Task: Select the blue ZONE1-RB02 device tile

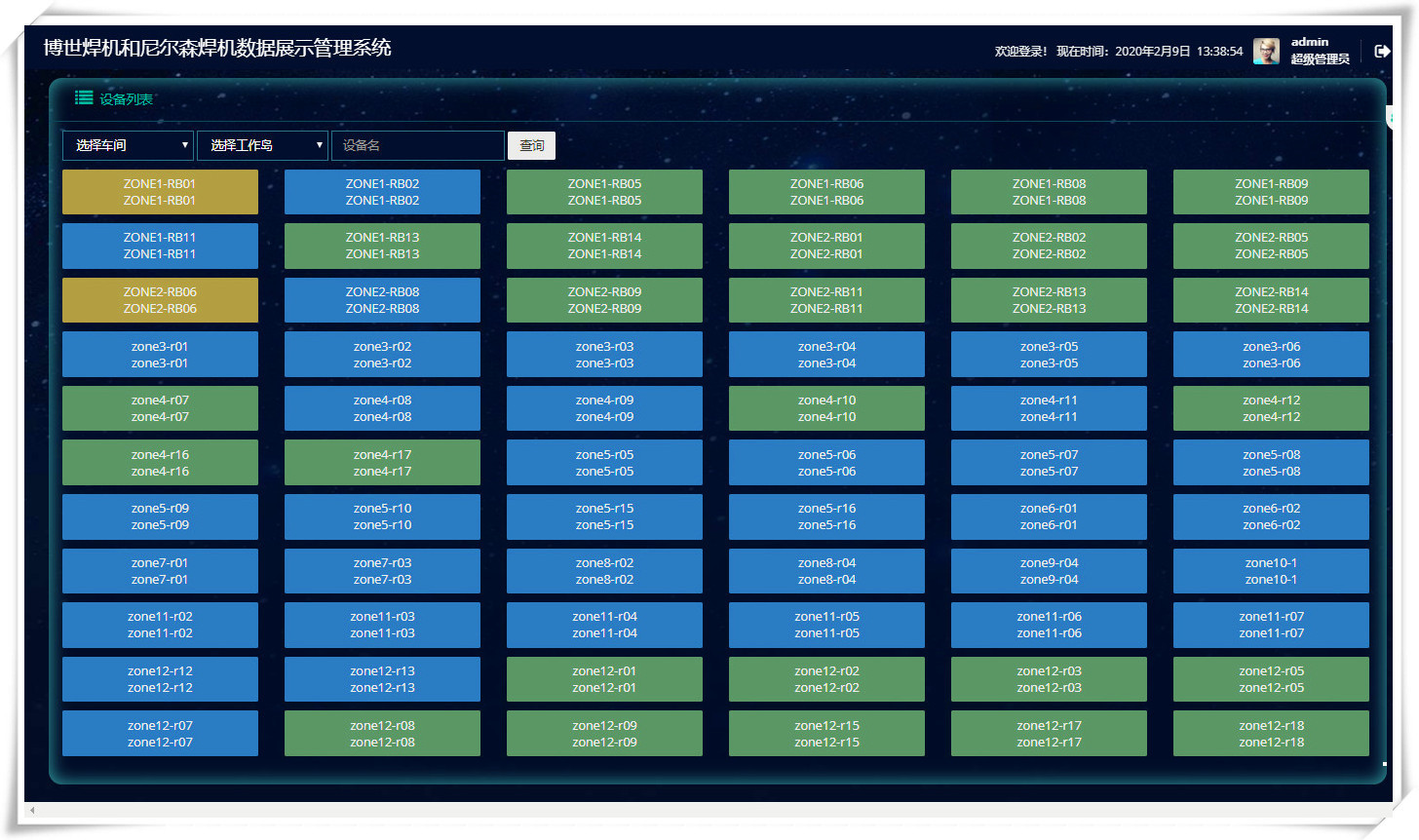Action: [382, 192]
